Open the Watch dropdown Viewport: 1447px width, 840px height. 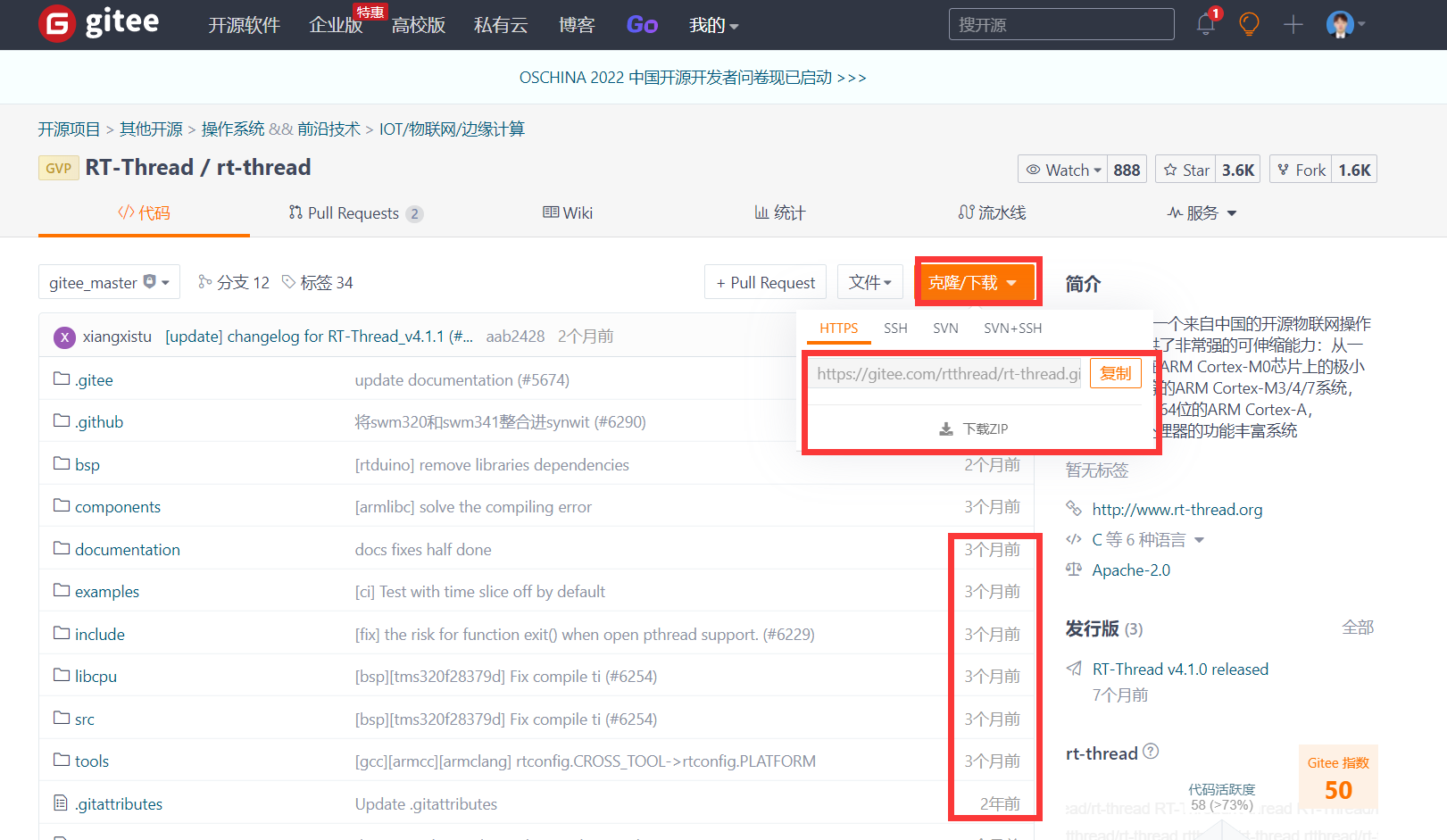coord(1062,170)
